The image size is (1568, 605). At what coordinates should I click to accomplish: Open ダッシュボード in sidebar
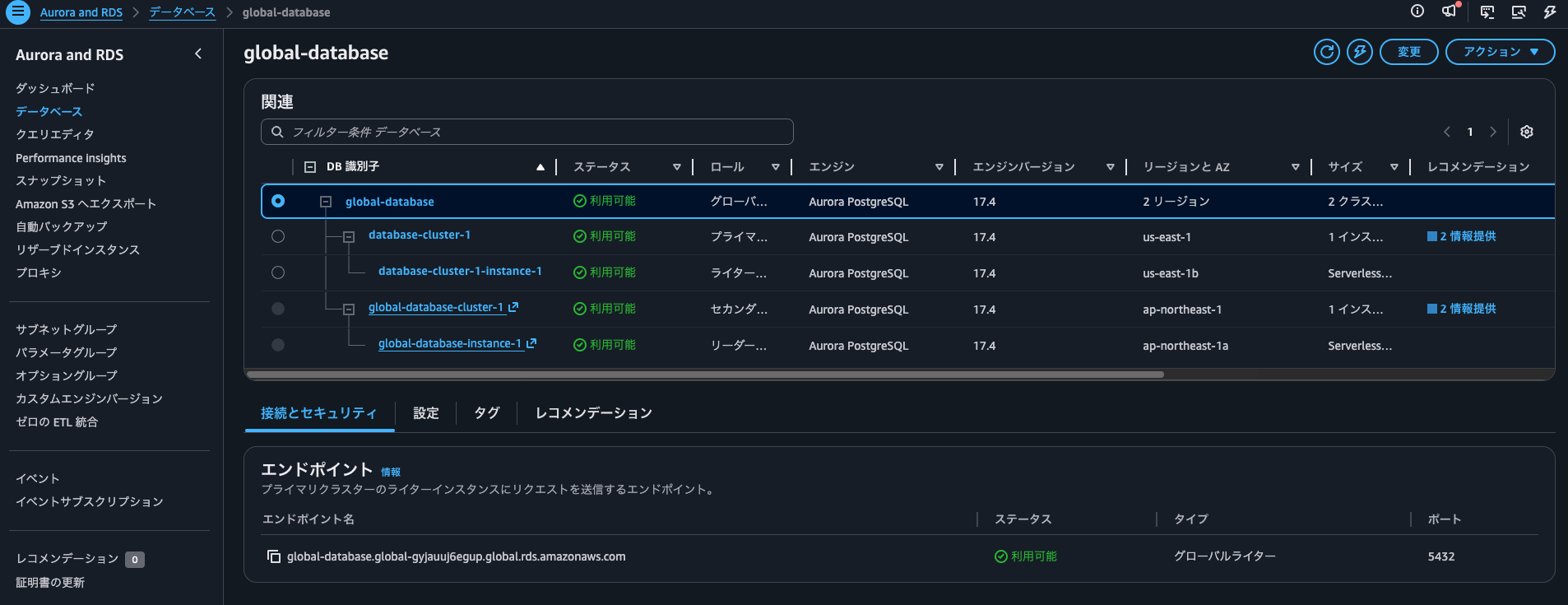55,88
